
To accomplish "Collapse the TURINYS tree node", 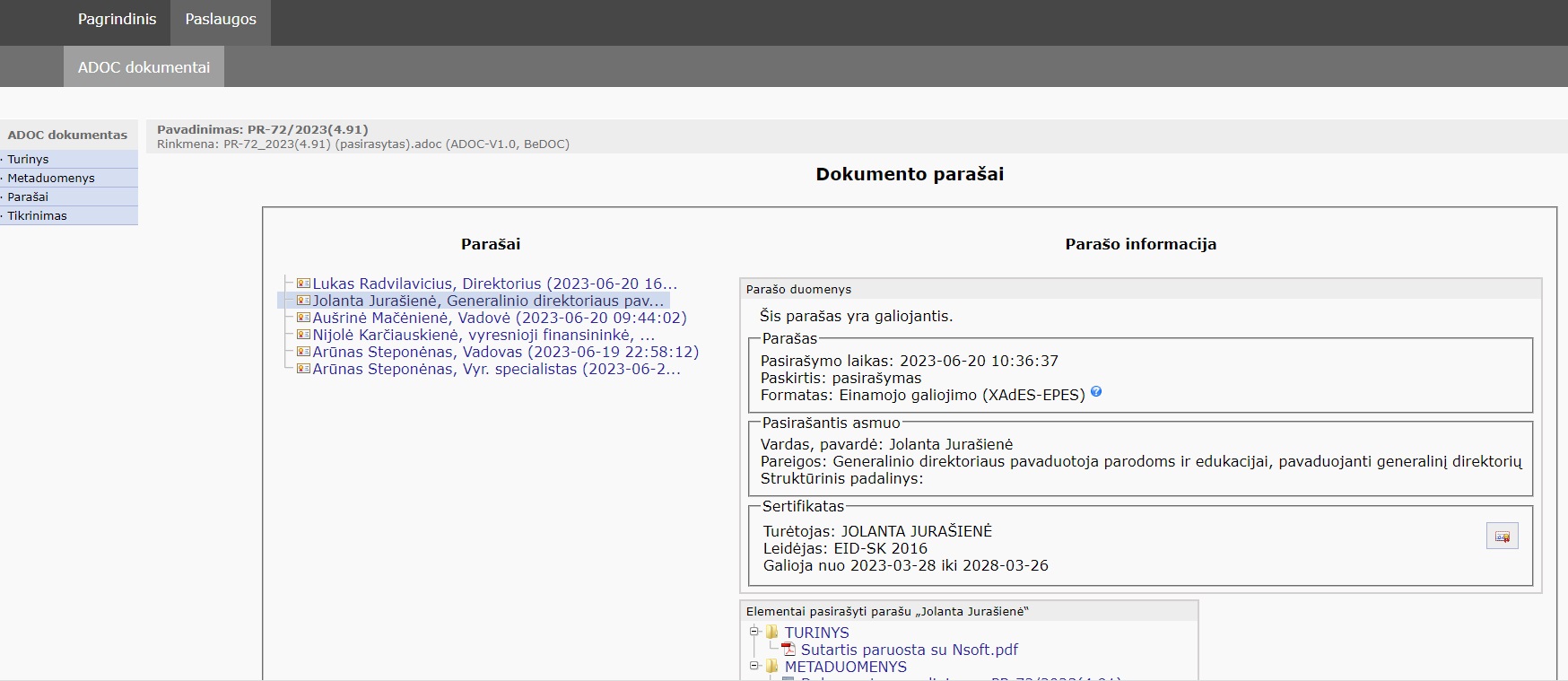I will click(754, 632).
